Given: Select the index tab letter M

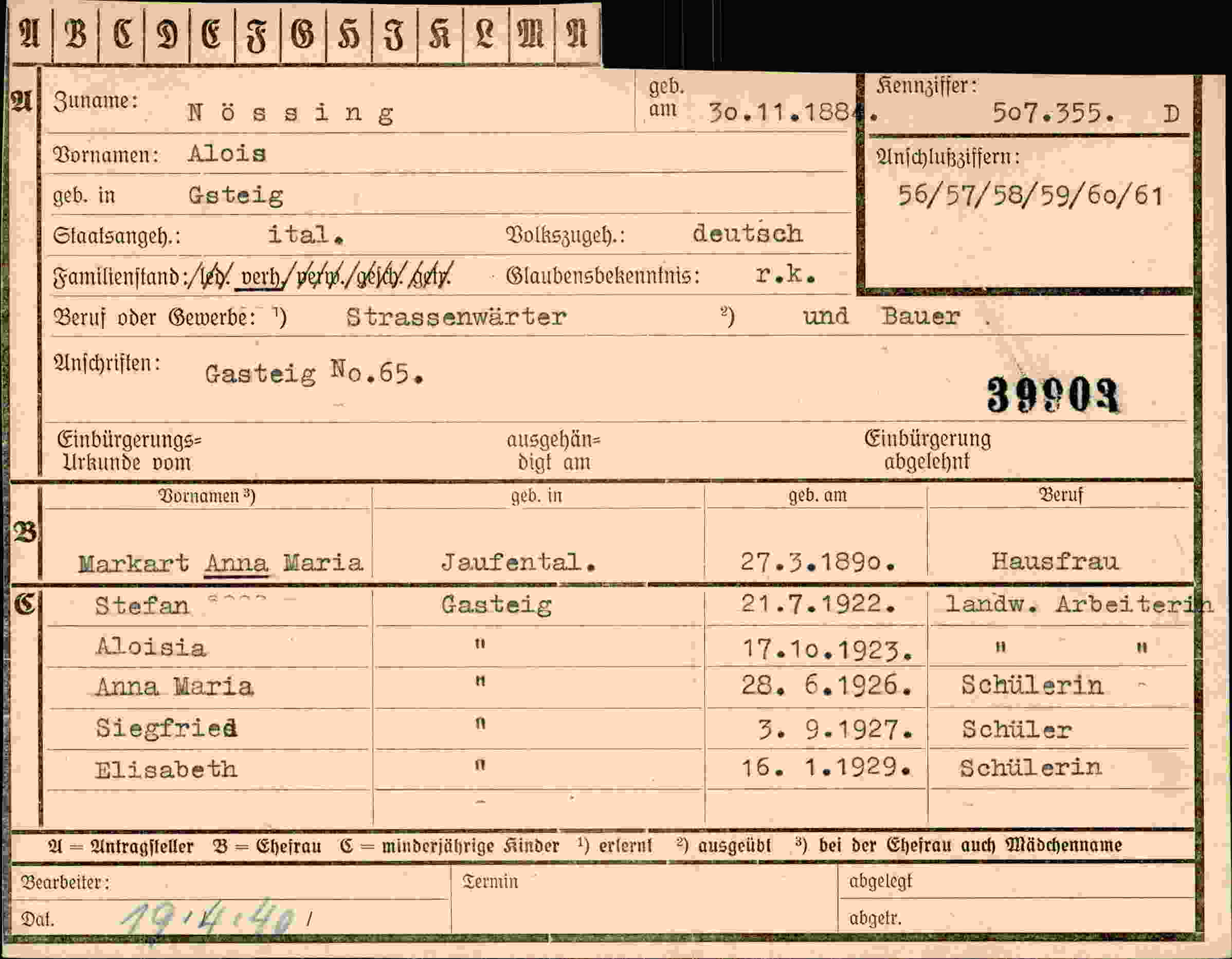Looking at the screenshot, I should pos(531,34).
